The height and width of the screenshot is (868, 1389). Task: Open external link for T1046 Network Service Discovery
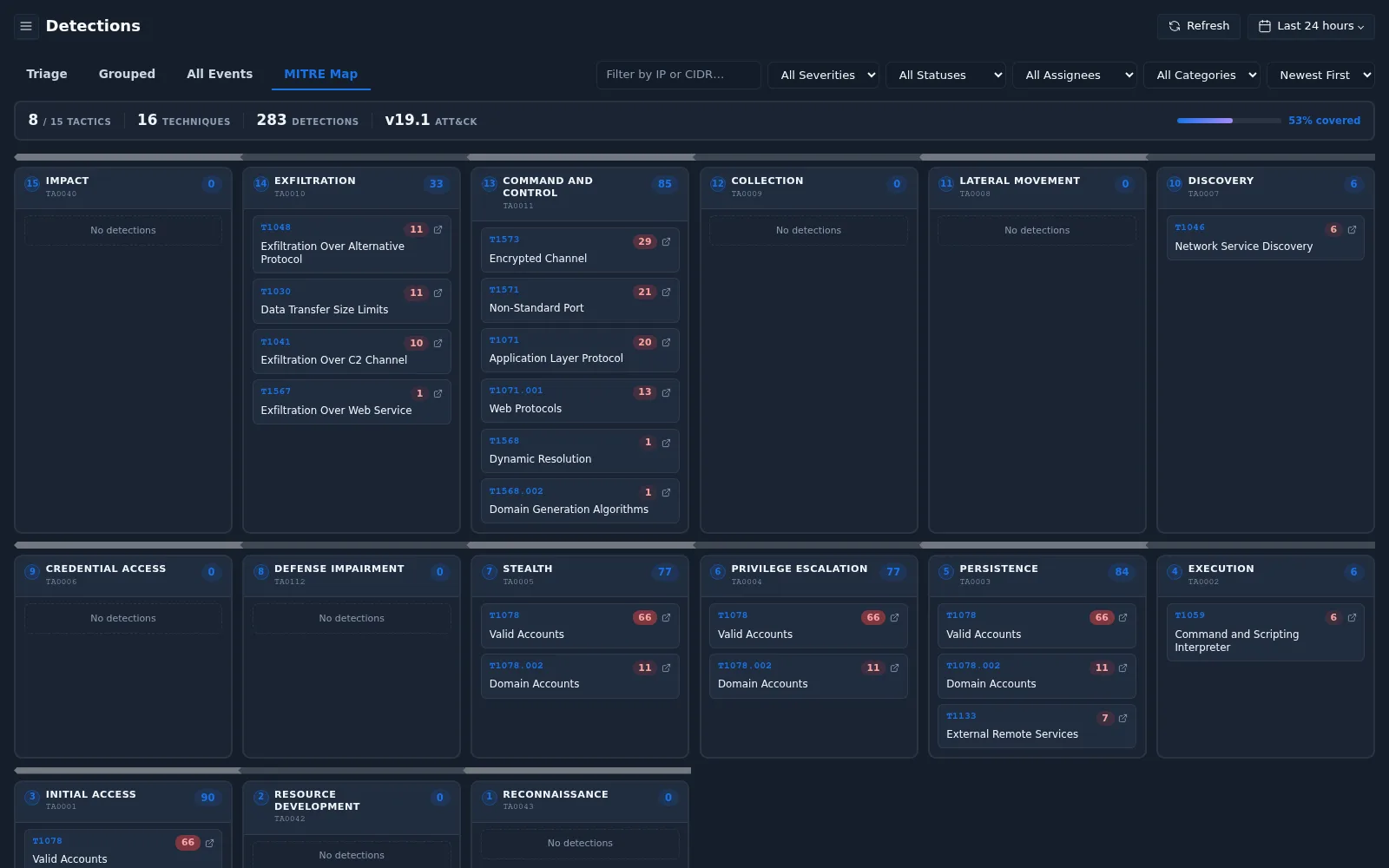tap(1352, 230)
